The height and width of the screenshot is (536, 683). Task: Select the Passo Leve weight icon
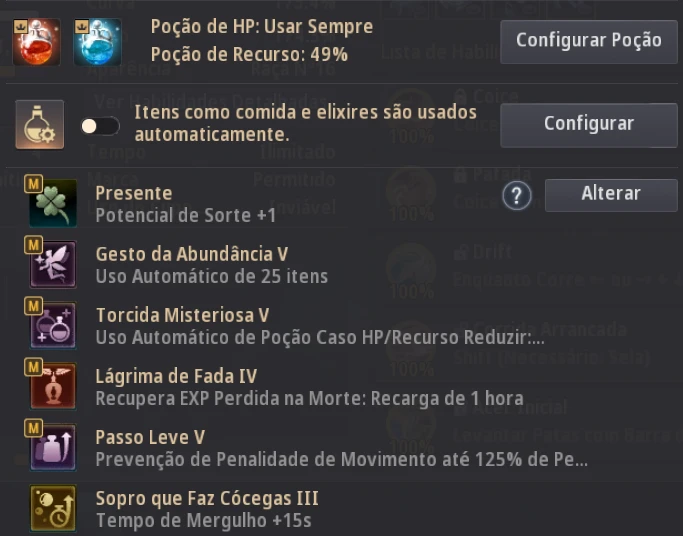(53, 447)
